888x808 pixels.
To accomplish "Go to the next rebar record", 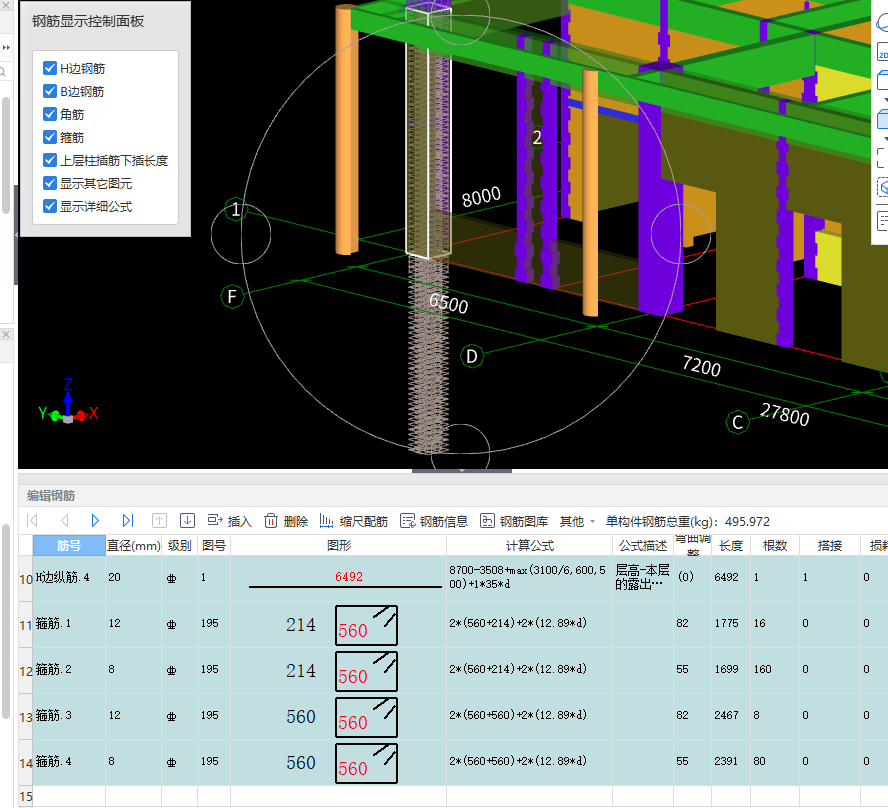I will (x=95, y=520).
